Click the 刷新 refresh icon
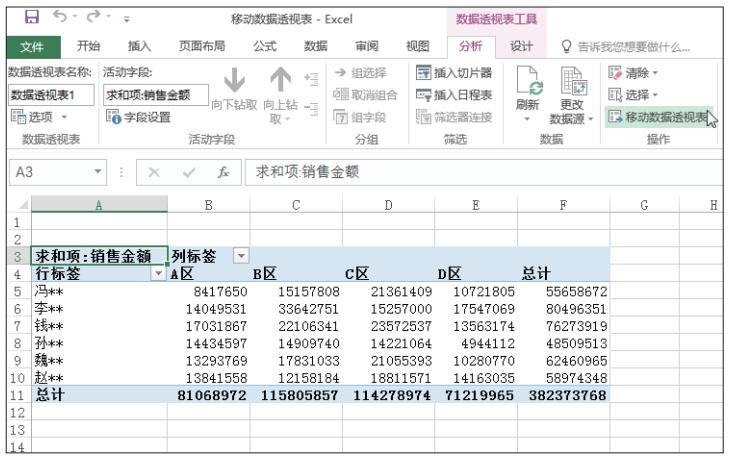The image size is (732, 461). pos(528,81)
